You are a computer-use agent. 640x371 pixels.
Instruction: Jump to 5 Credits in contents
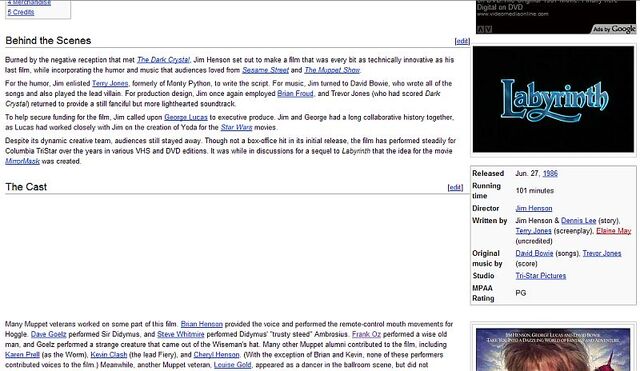(21, 12)
